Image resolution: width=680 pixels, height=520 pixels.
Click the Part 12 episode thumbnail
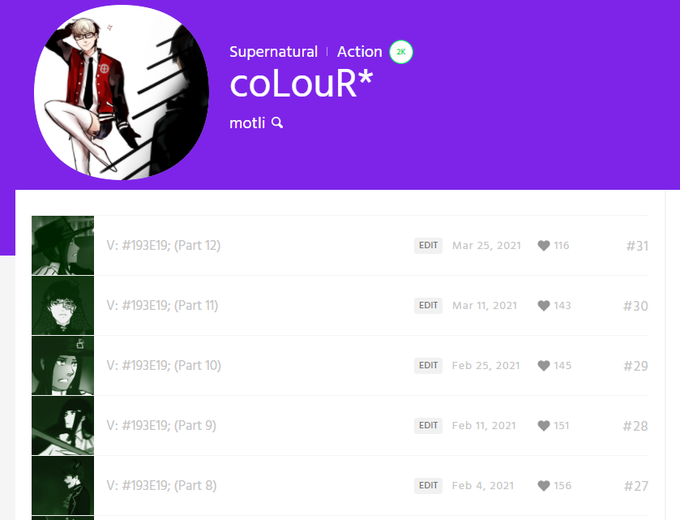point(63,245)
